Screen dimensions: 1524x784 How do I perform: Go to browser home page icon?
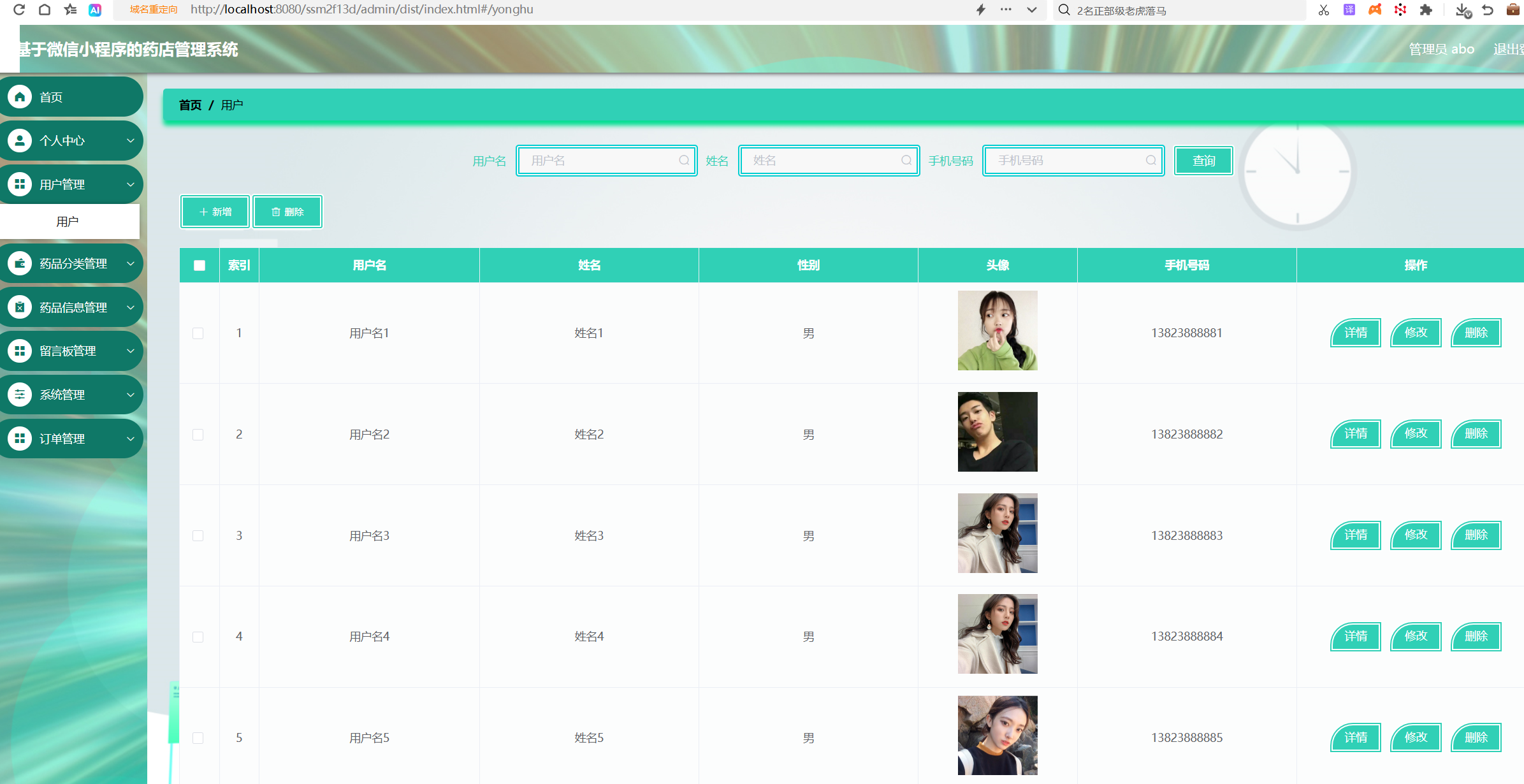point(45,10)
